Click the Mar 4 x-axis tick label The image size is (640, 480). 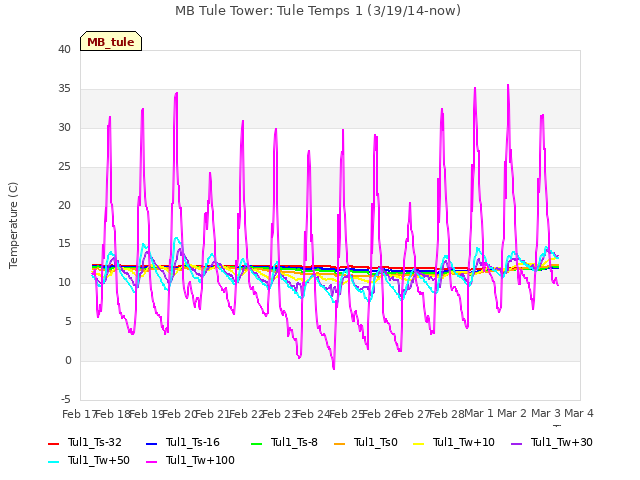579,413
